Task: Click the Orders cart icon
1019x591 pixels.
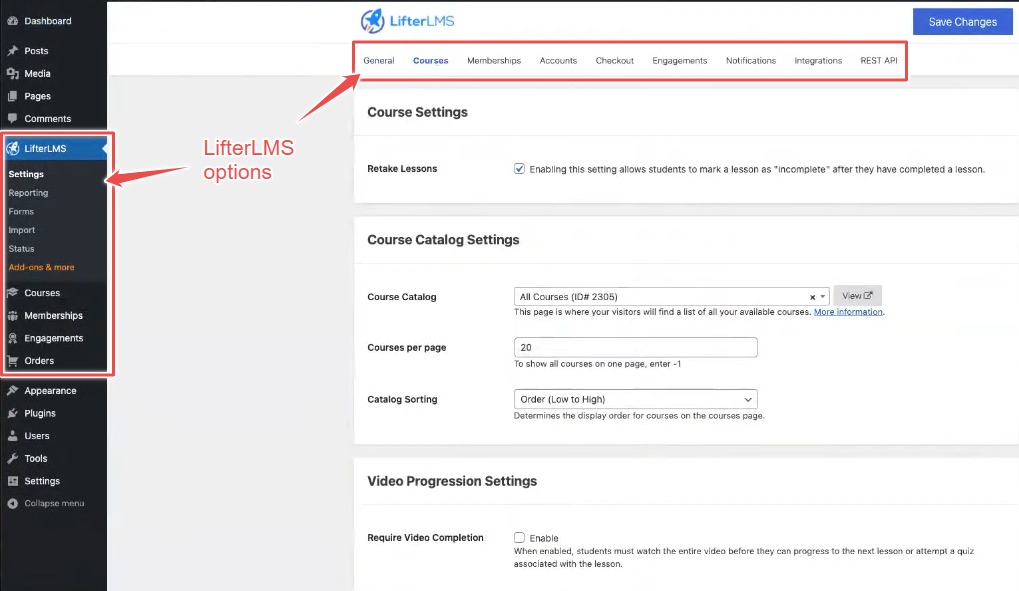Action: (x=12, y=361)
